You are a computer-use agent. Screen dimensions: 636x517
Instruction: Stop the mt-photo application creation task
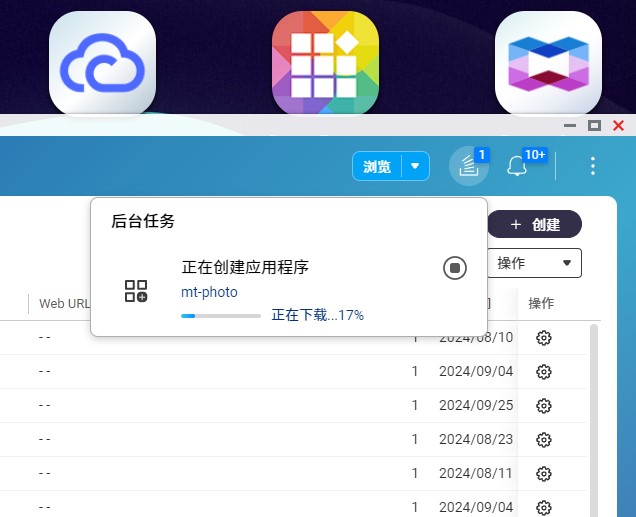click(x=454, y=268)
